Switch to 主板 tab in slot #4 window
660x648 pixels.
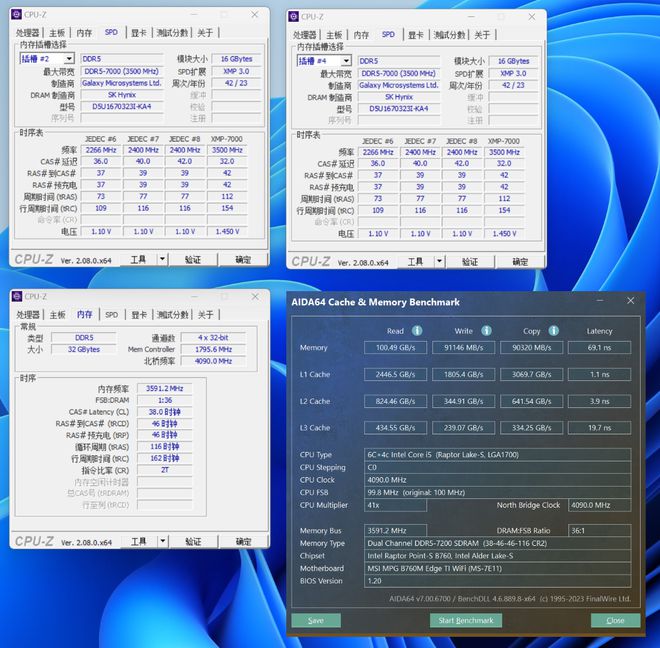[334, 35]
